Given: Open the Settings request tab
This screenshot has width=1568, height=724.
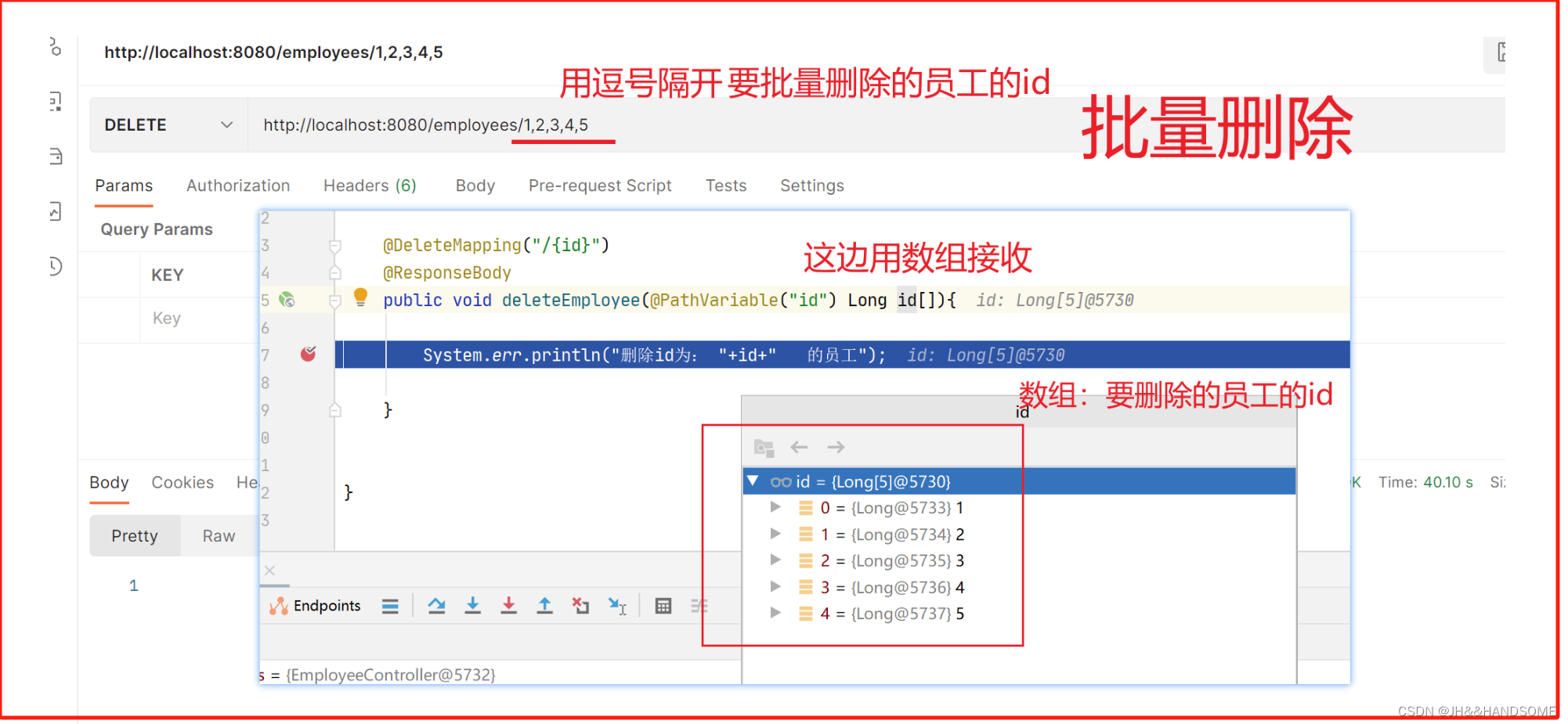Looking at the screenshot, I should (812, 186).
